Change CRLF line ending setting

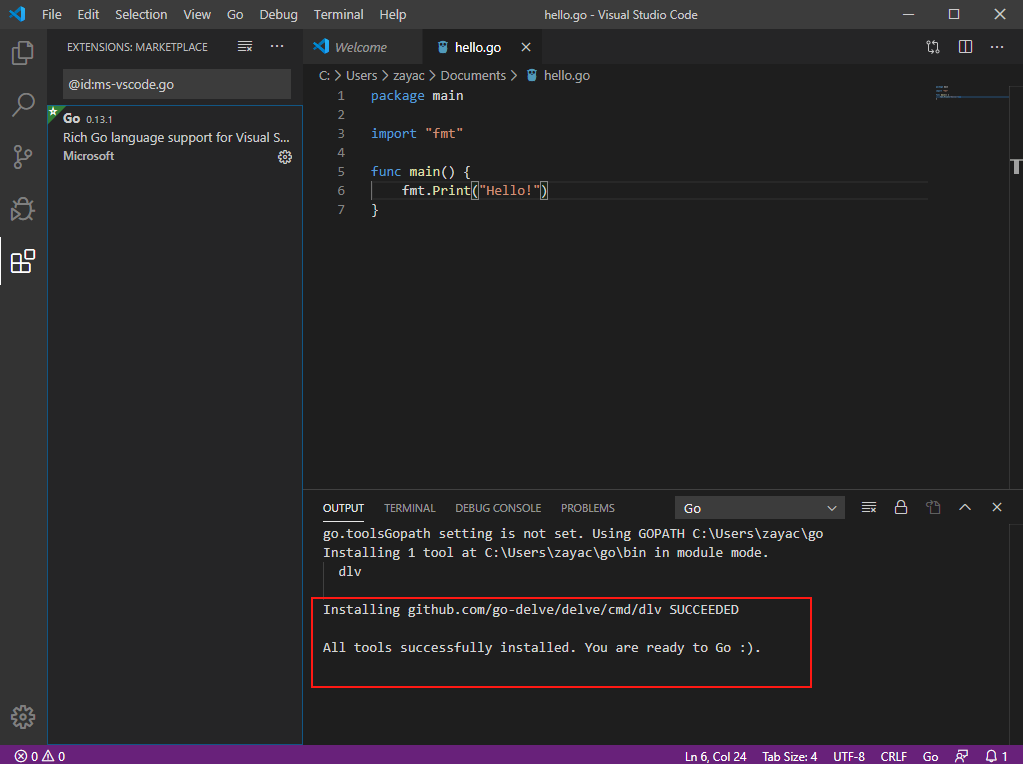click(x=893, y=756)
